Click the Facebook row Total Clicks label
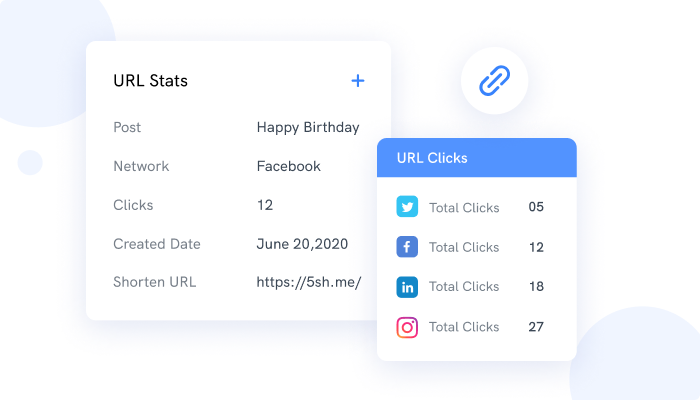 464,247
